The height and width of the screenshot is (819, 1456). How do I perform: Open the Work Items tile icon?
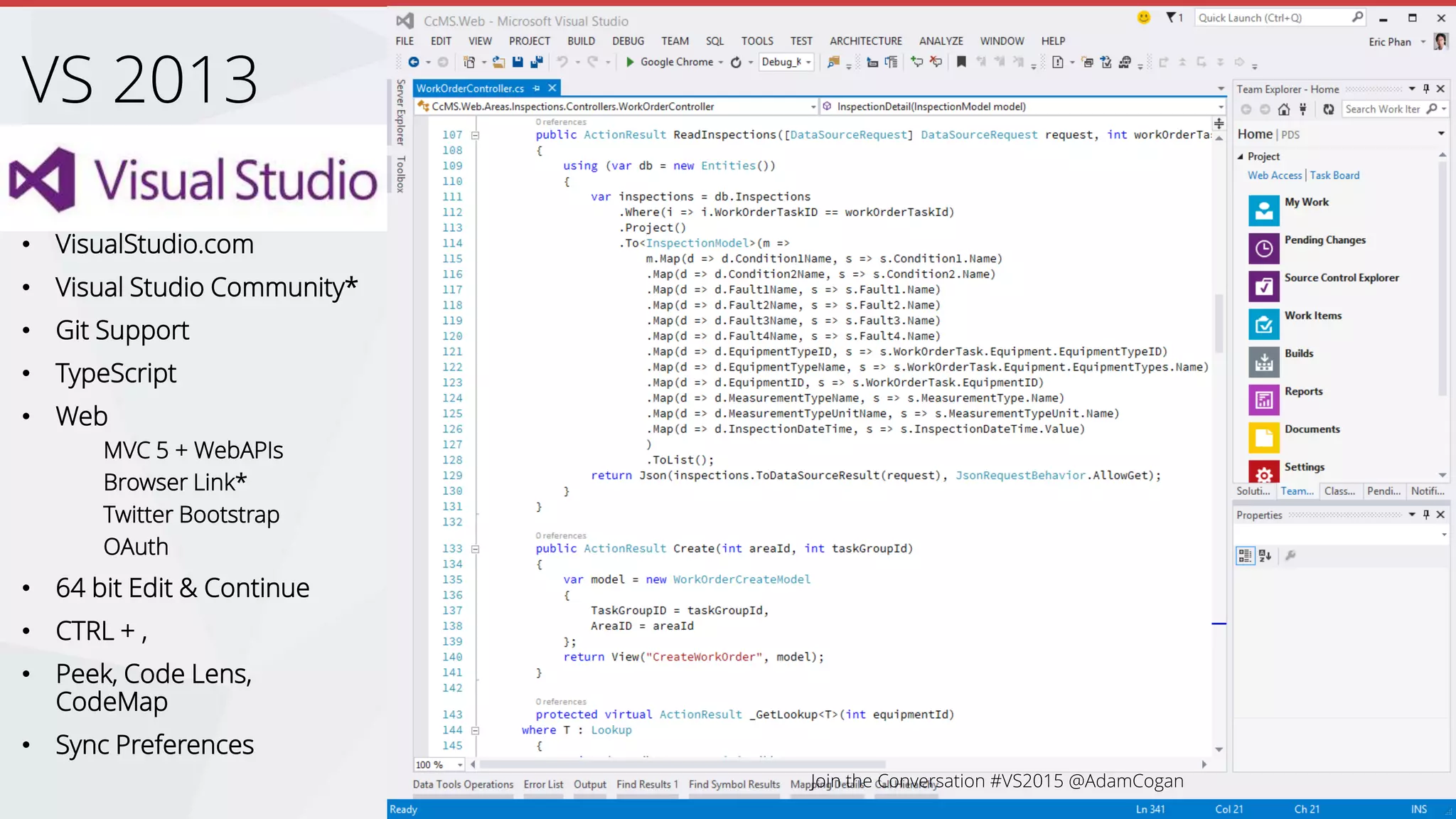click(1264, 323)
